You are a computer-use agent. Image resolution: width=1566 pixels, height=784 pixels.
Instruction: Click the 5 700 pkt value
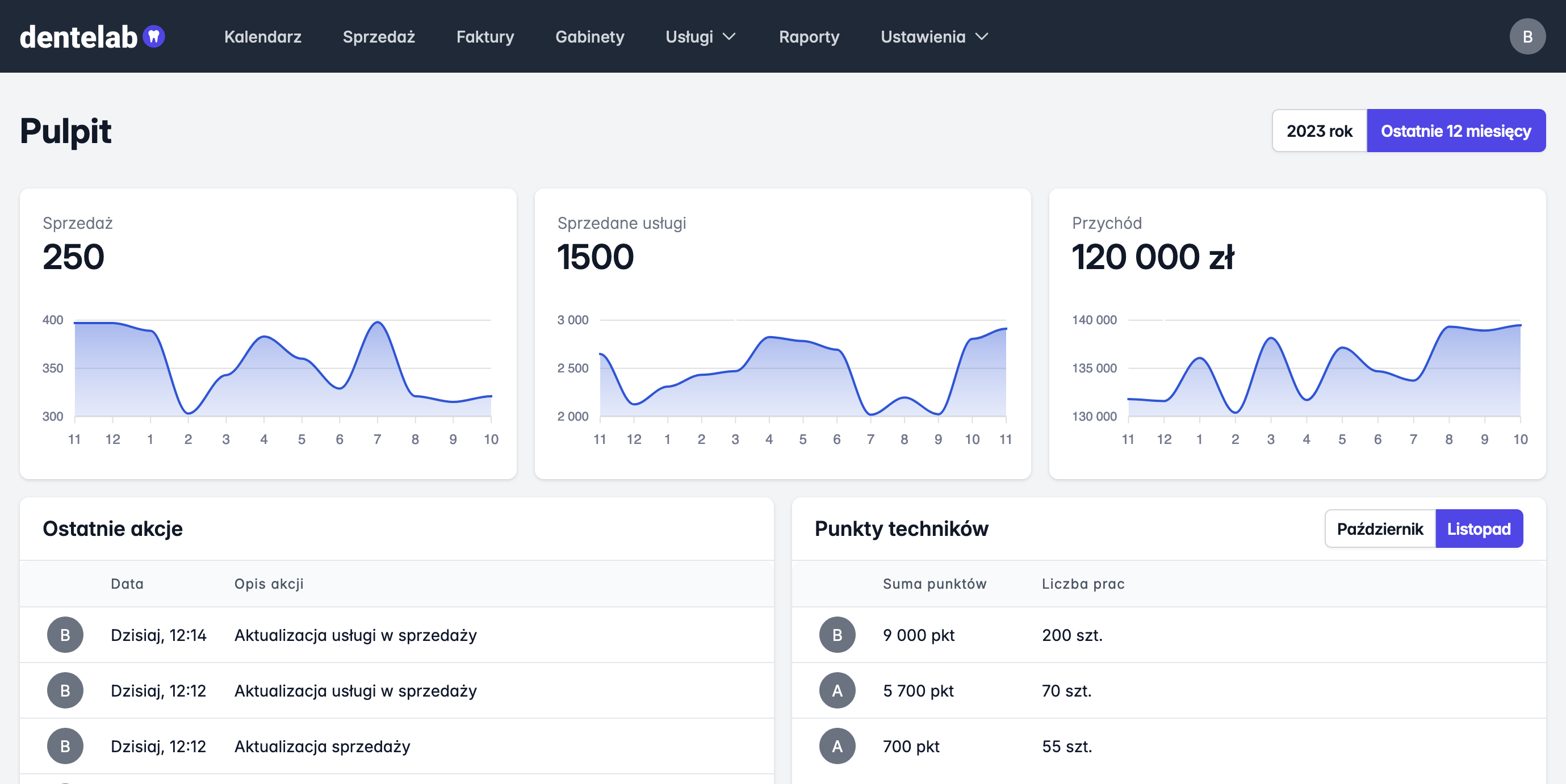pos(918,691)
